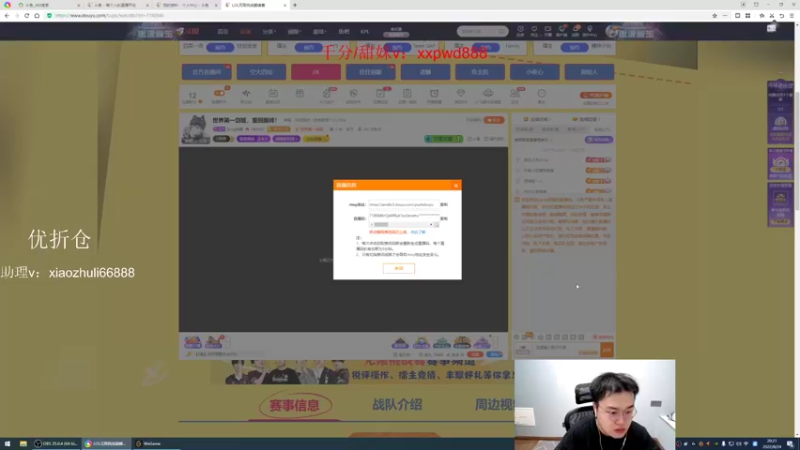The width and height of the screenshot is (800, 450).
Task: Open the OBS app in Windows taskbar
Action: point(56,444)
